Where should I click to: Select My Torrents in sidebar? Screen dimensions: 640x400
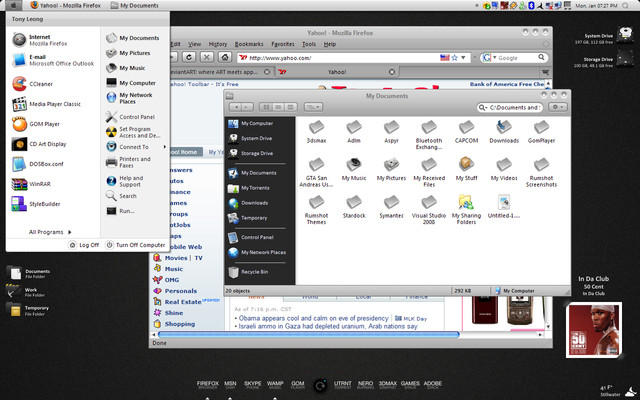(x=249, y=188)
